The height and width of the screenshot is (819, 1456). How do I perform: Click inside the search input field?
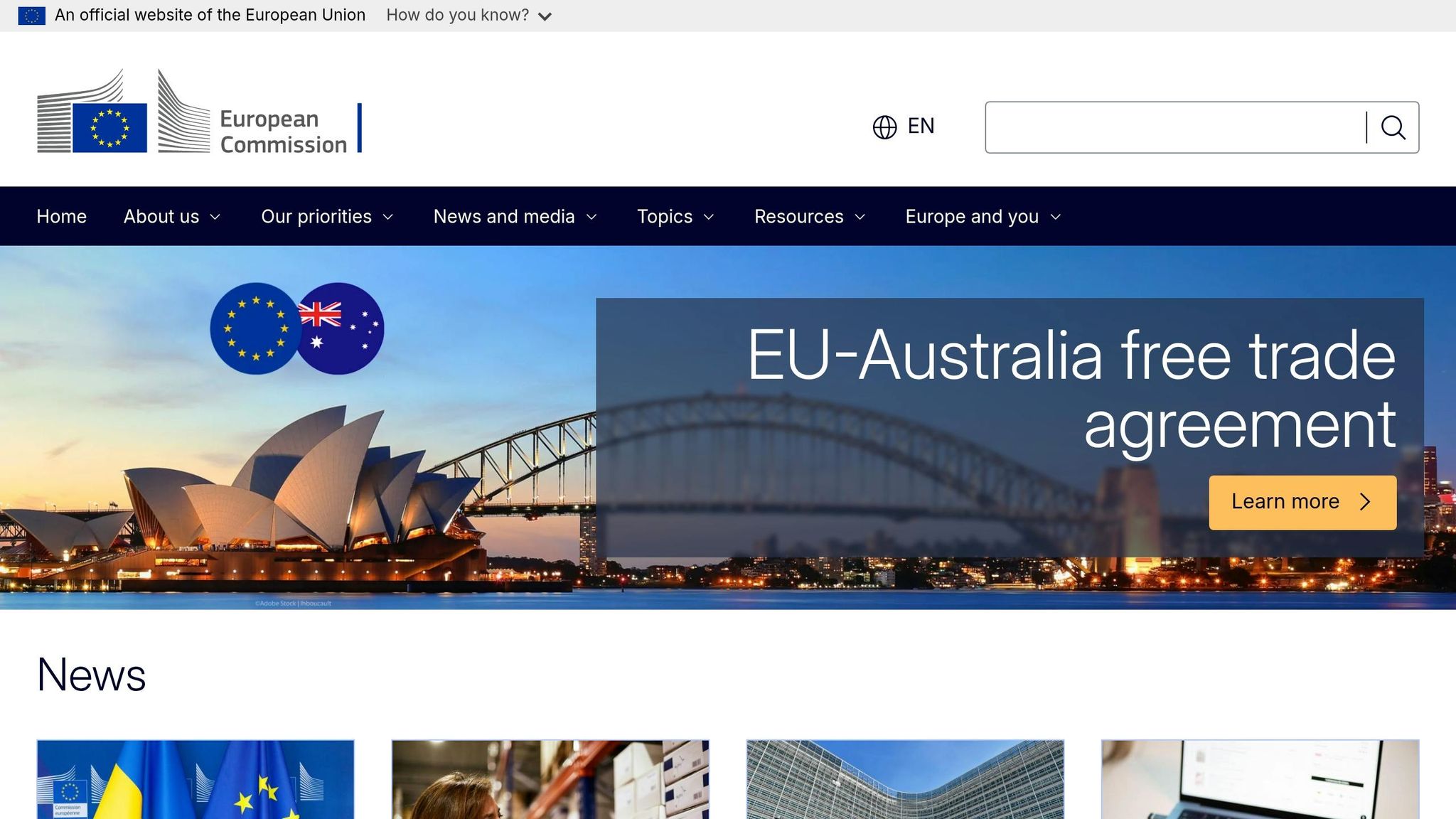(x=1173, y=127)
